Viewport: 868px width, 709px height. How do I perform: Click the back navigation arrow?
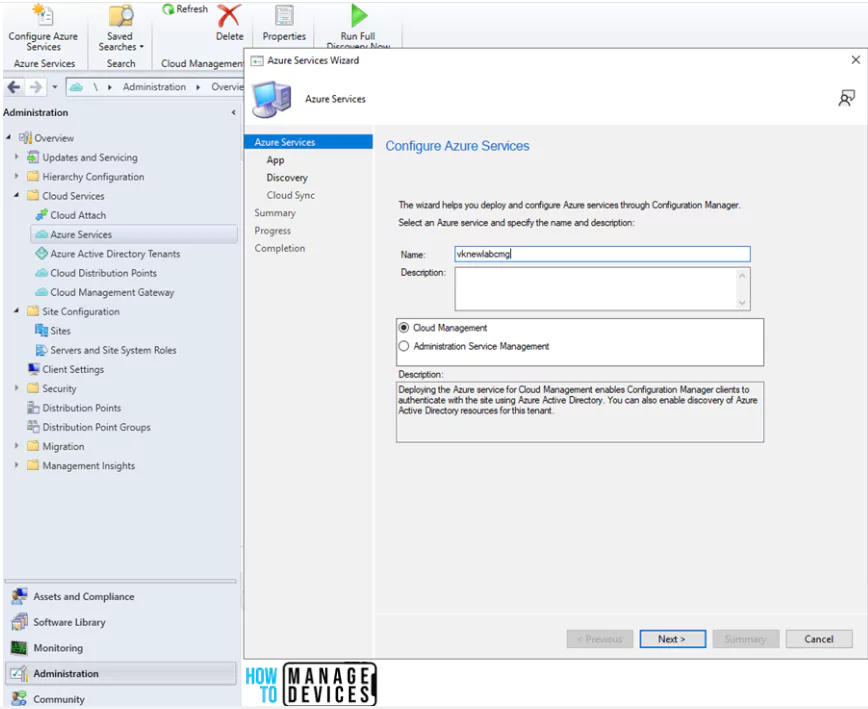click(14, 87)
